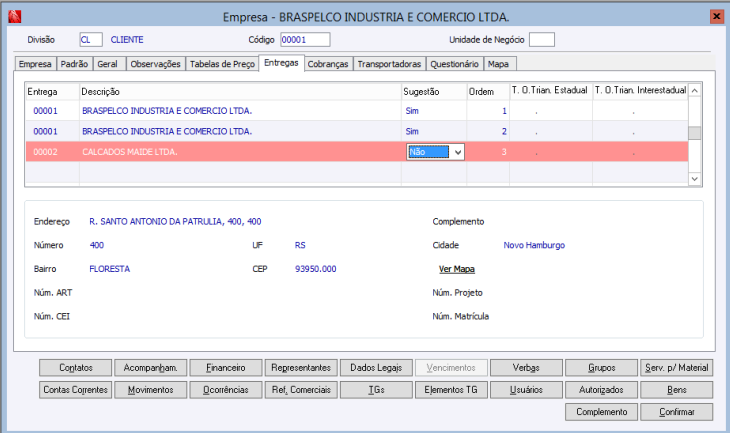Screen dimensions: 730x433
Task: Click the Complemento button
Action: [x=602, y=412]
